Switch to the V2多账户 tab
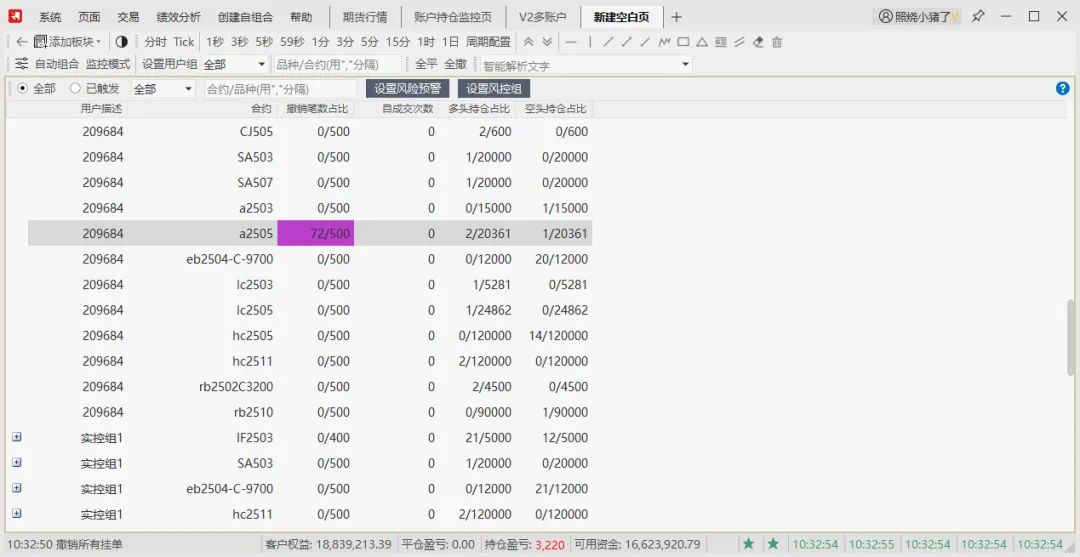Image resolution: width=1080 pixels, height=557 pixels. click(x=543, y=17)
